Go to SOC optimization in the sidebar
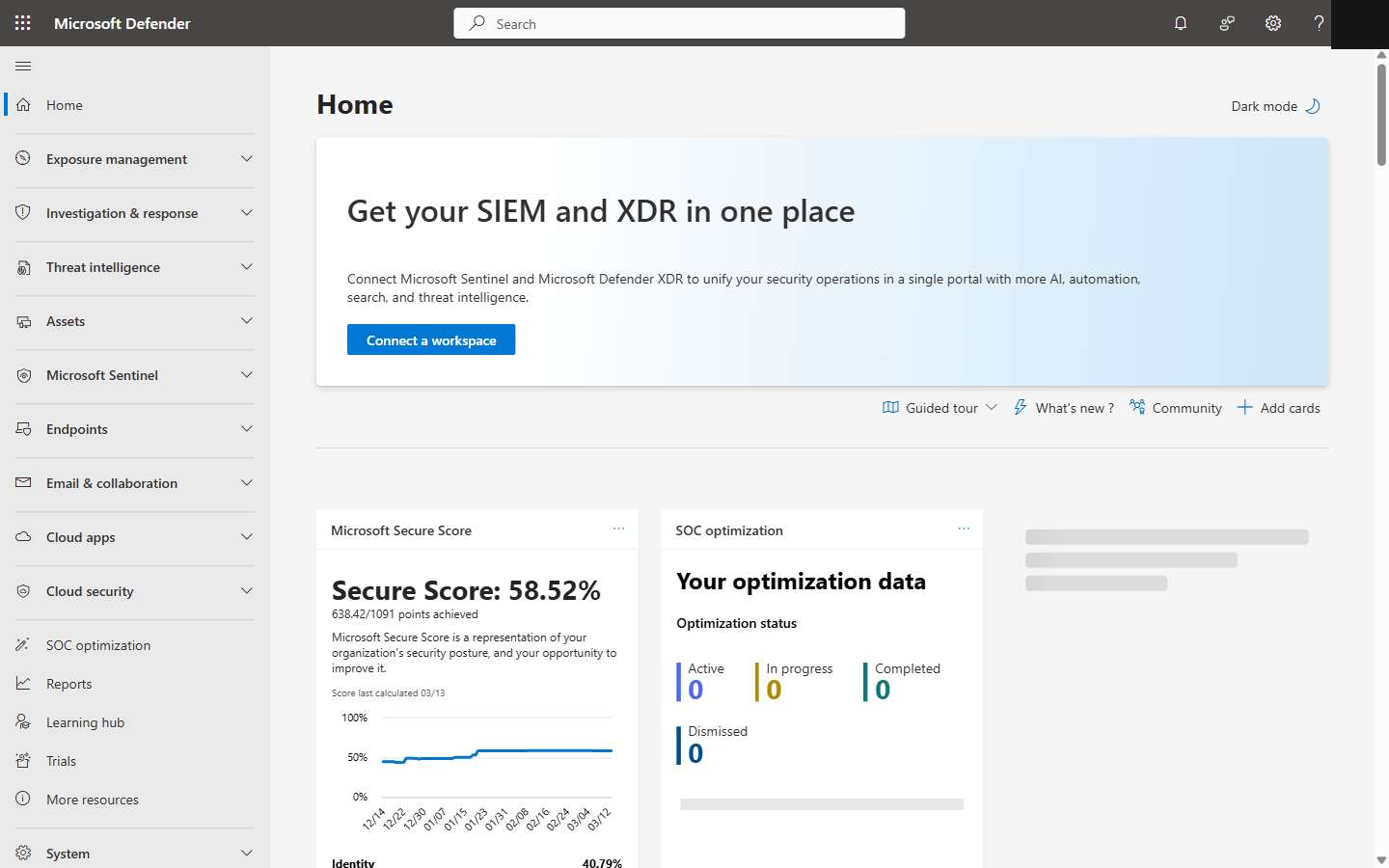Viewport: 1389px width, 868px height. pyautogui.click(x=97, y=644)
